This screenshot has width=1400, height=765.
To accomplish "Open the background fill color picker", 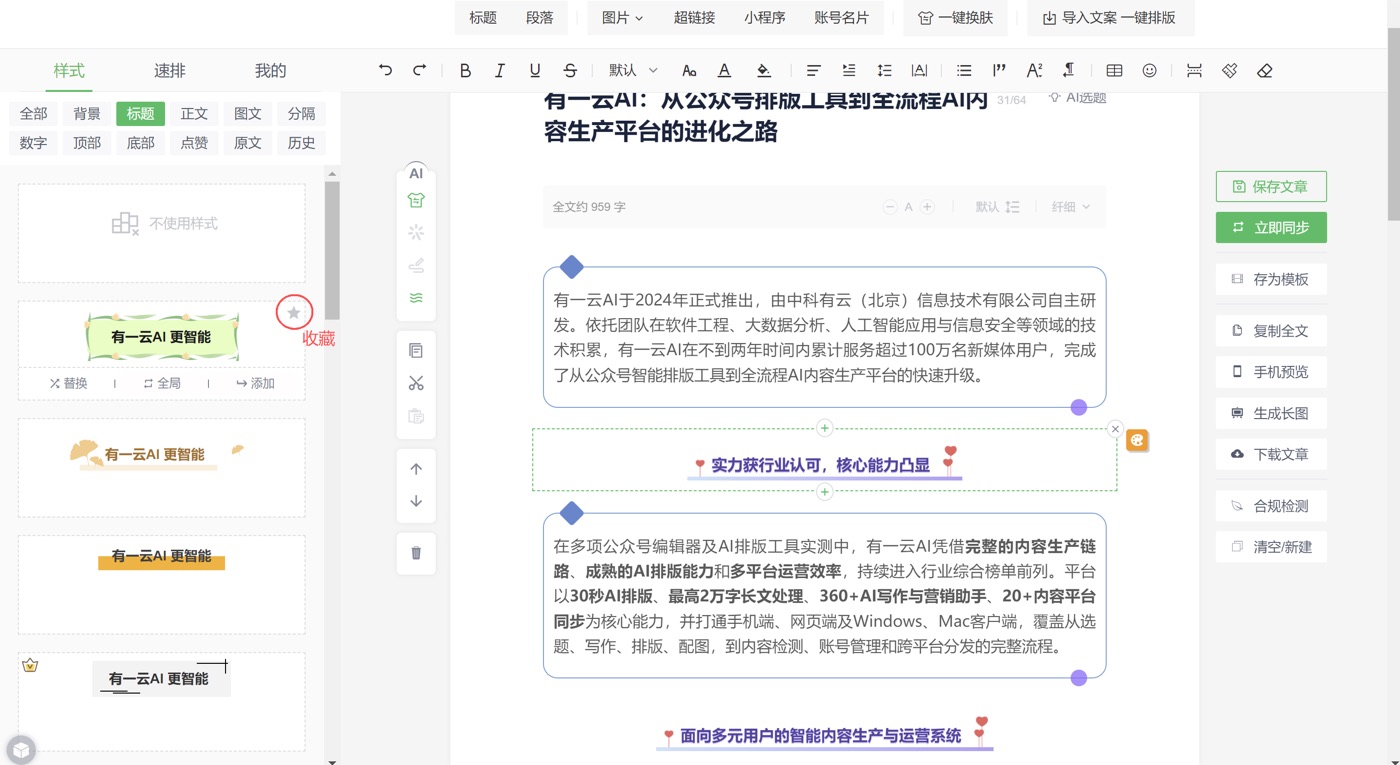I will (764, 70).
